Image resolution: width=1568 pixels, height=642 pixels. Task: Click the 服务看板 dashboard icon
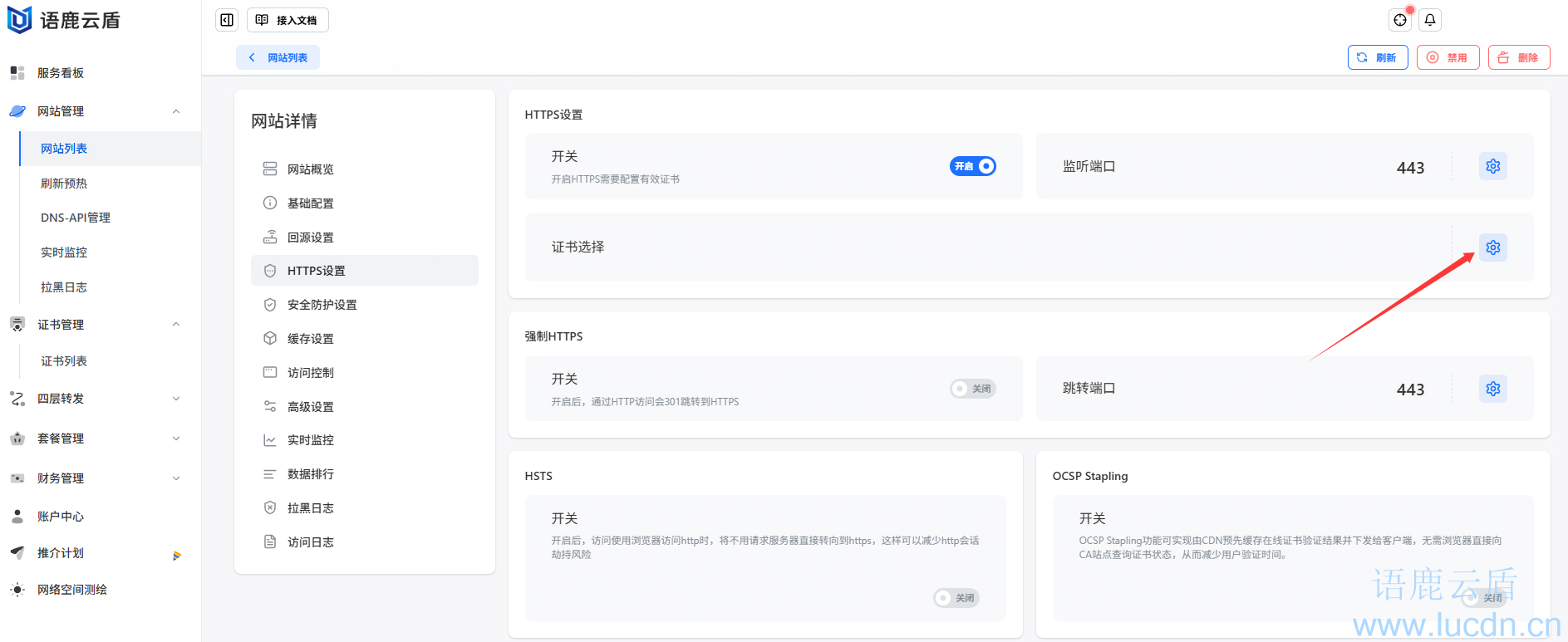(x=17, y=73)
